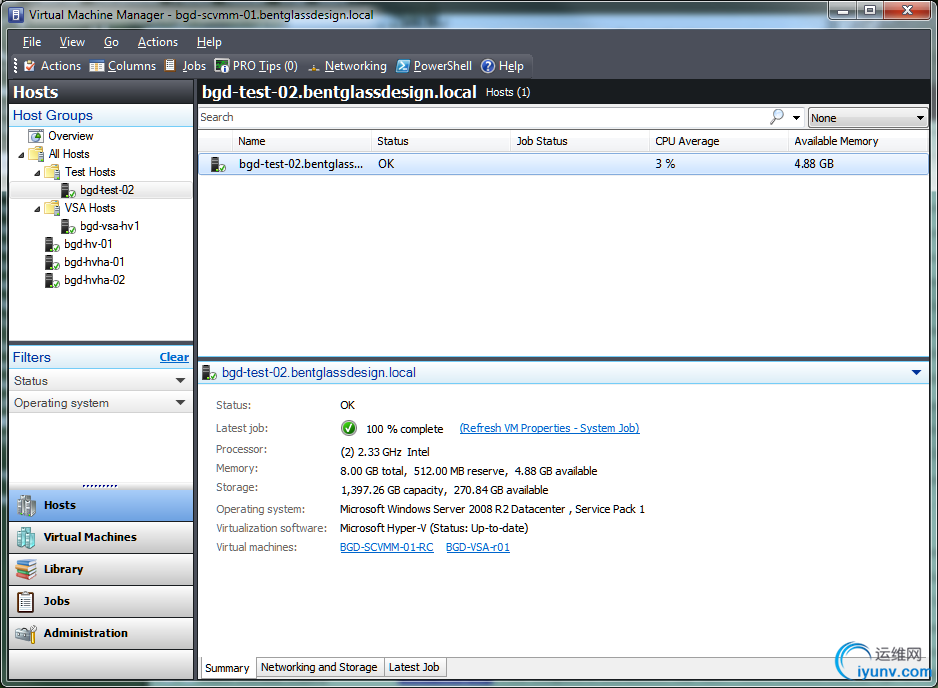Click the Virtual Machines pane icon

click(x=26, y=537)
